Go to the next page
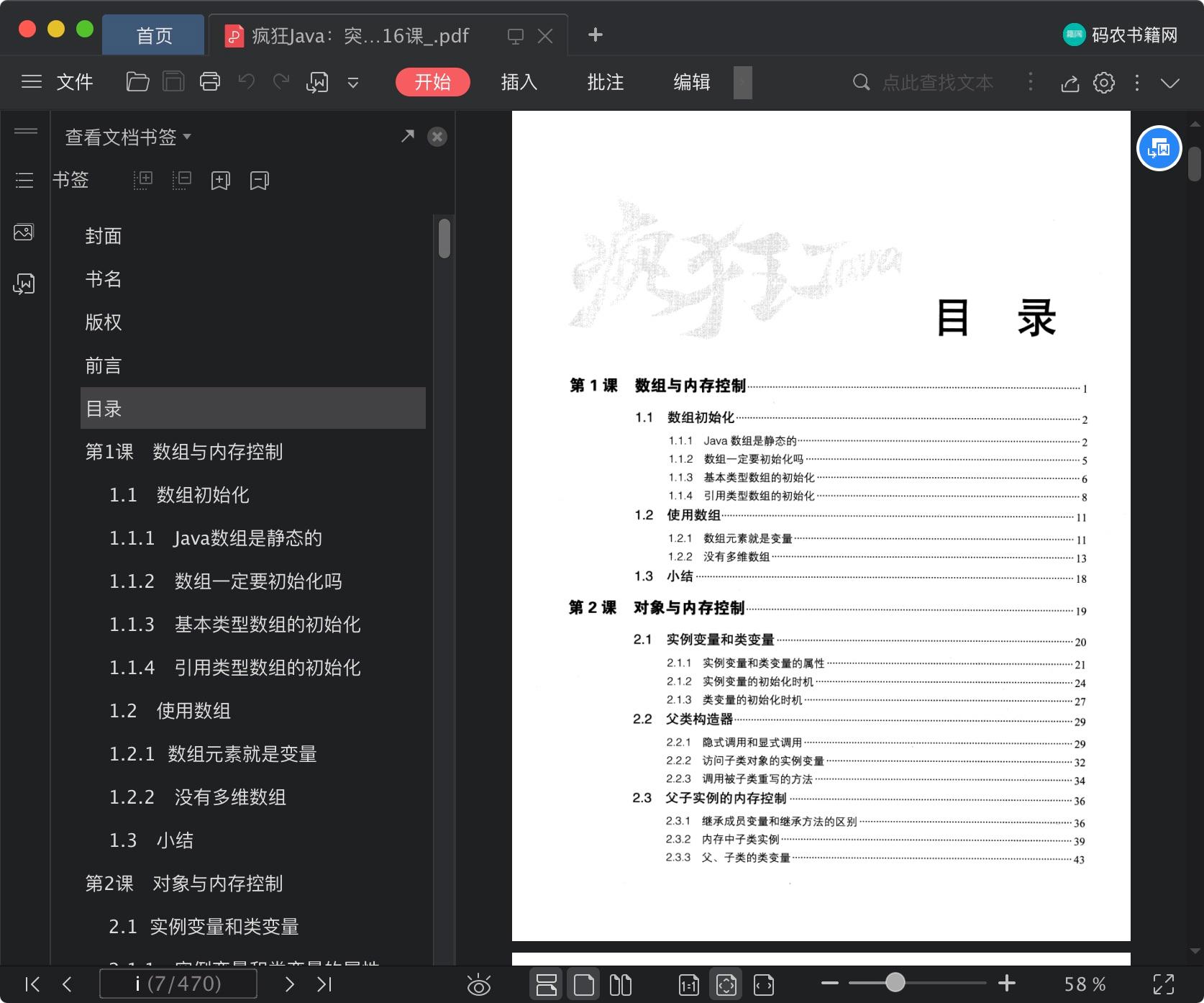Image resolution: width=1204 pixels, height=1003 pixels. (290, 984)
